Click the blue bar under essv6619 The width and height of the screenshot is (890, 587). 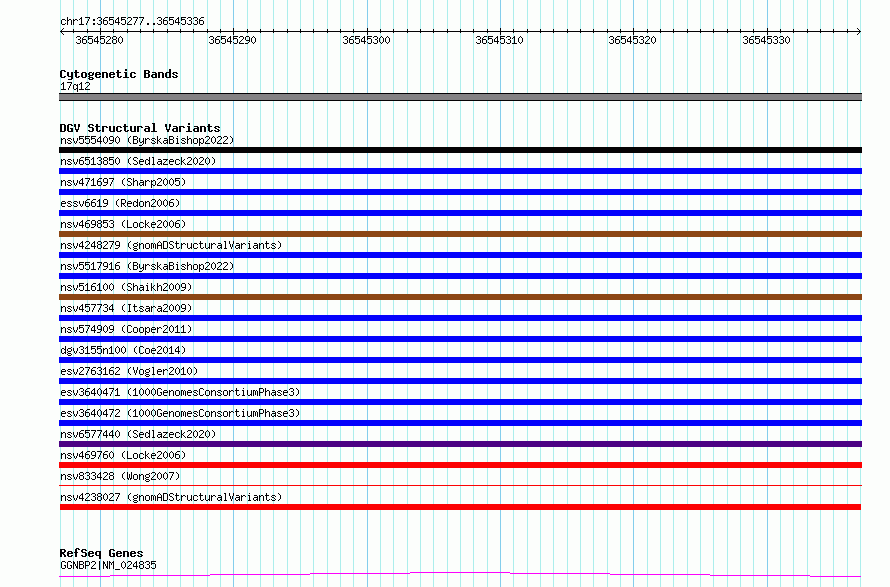coord(460,213)
